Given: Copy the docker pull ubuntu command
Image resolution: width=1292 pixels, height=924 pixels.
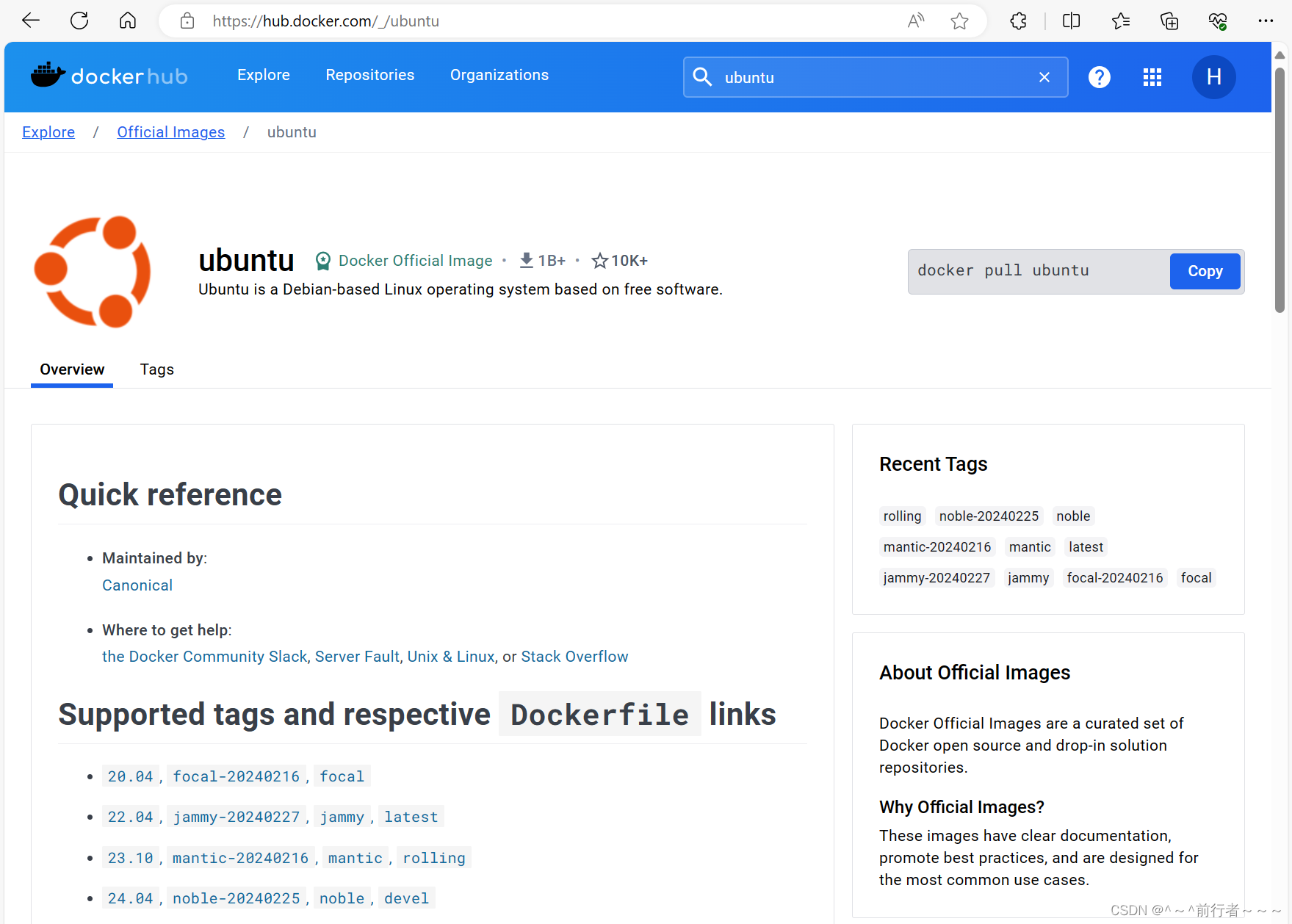Looking at the screenshot, I should pyautogui.click(x=1204, y=271).
